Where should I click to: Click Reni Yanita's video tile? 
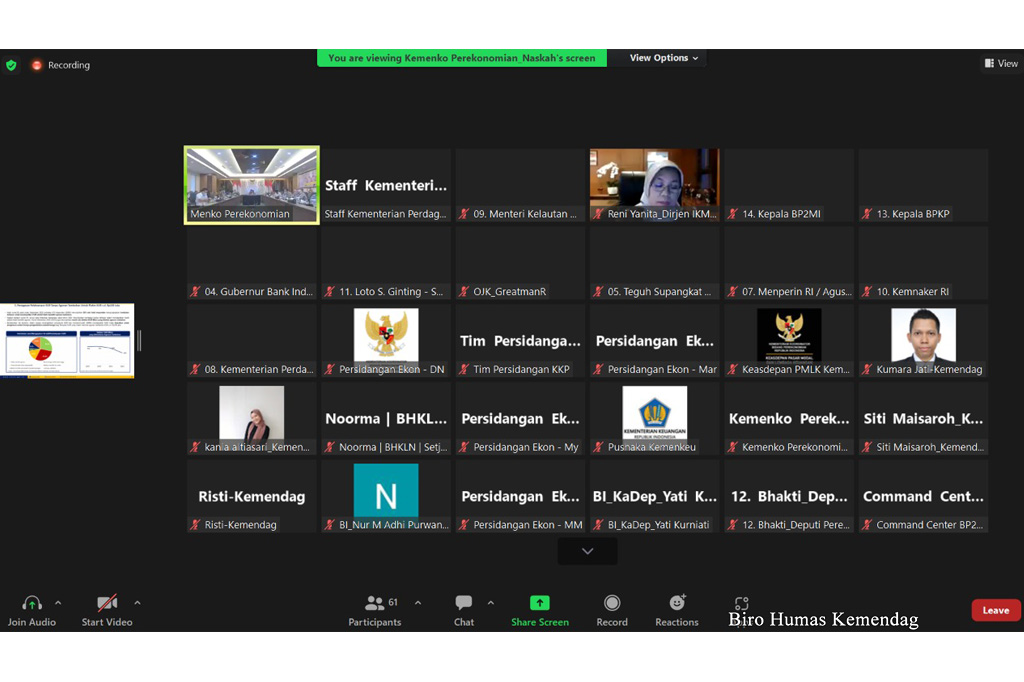pos(654,185)
